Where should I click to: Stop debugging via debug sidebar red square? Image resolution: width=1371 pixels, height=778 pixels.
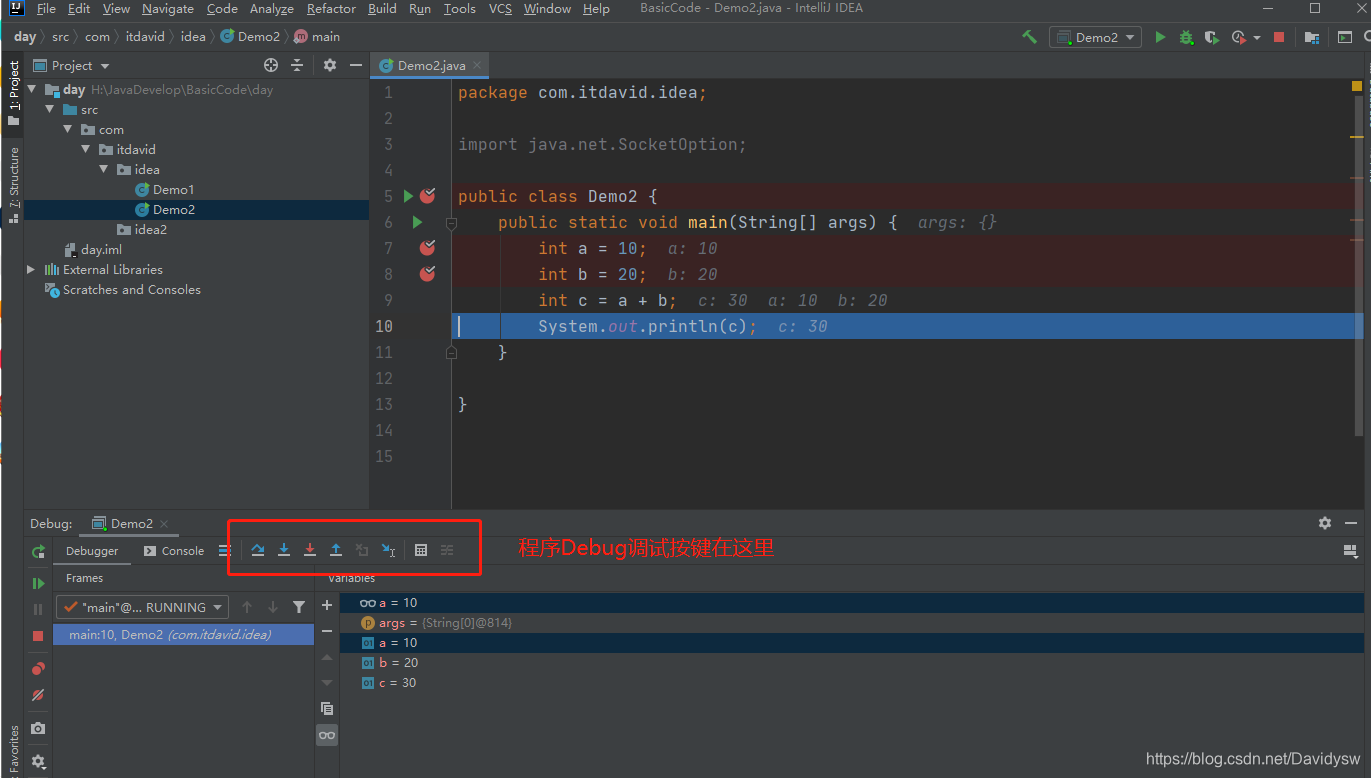point(38,636)
